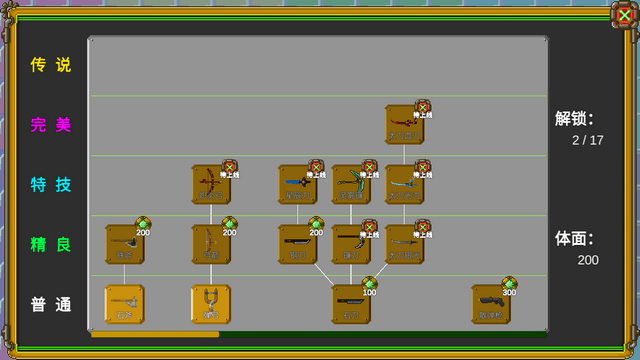Screen dimensions: 640x360
Task: Select the stone knife weapon costing 100
Action: coord(351,304)
